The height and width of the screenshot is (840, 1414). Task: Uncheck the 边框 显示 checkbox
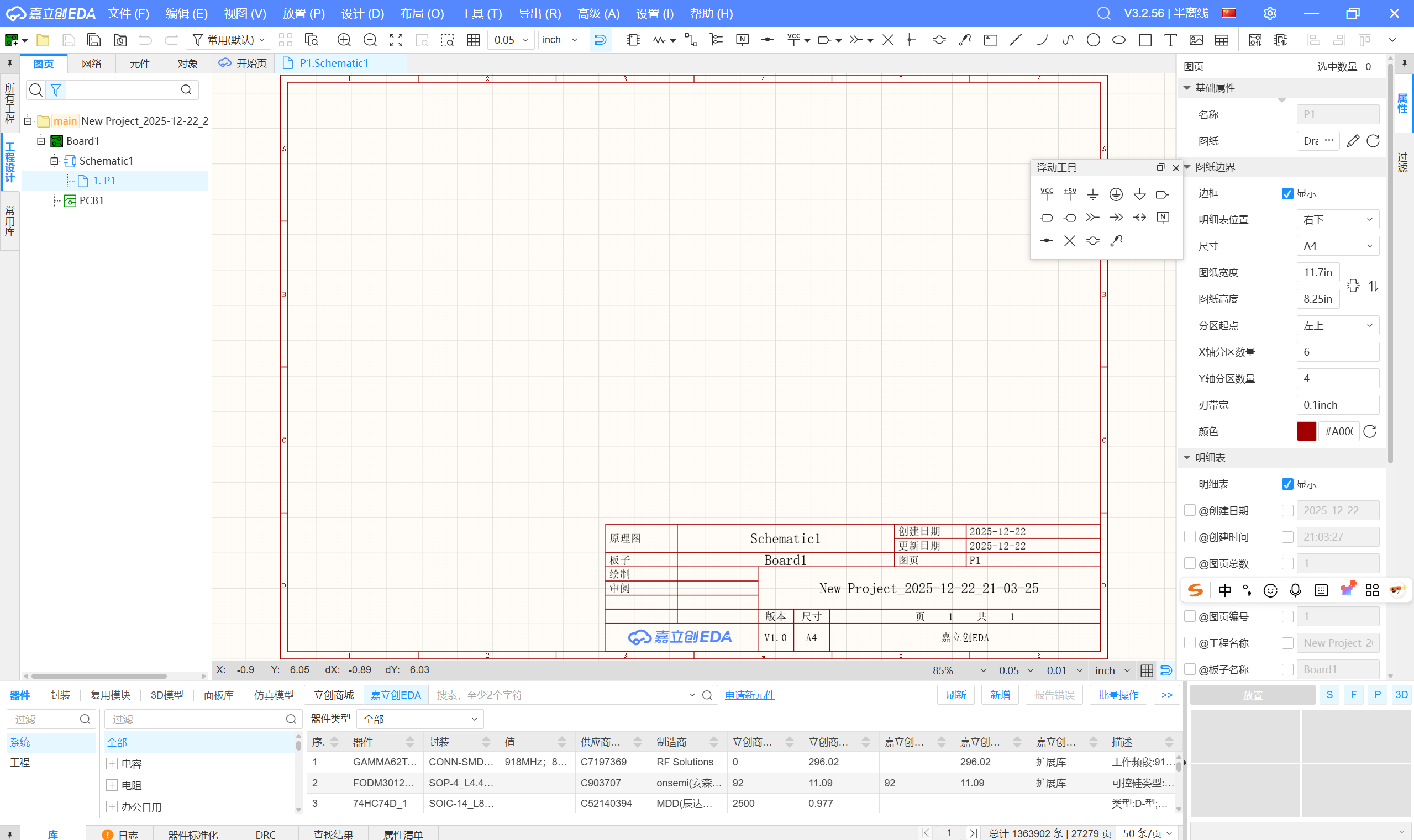tap(1287, 194)
